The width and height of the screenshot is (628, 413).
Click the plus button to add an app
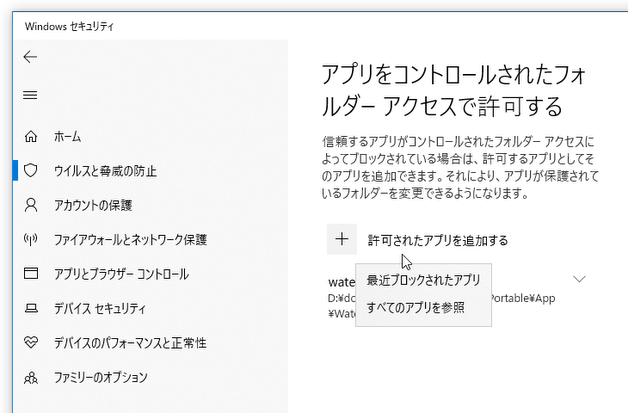point(342,239)
